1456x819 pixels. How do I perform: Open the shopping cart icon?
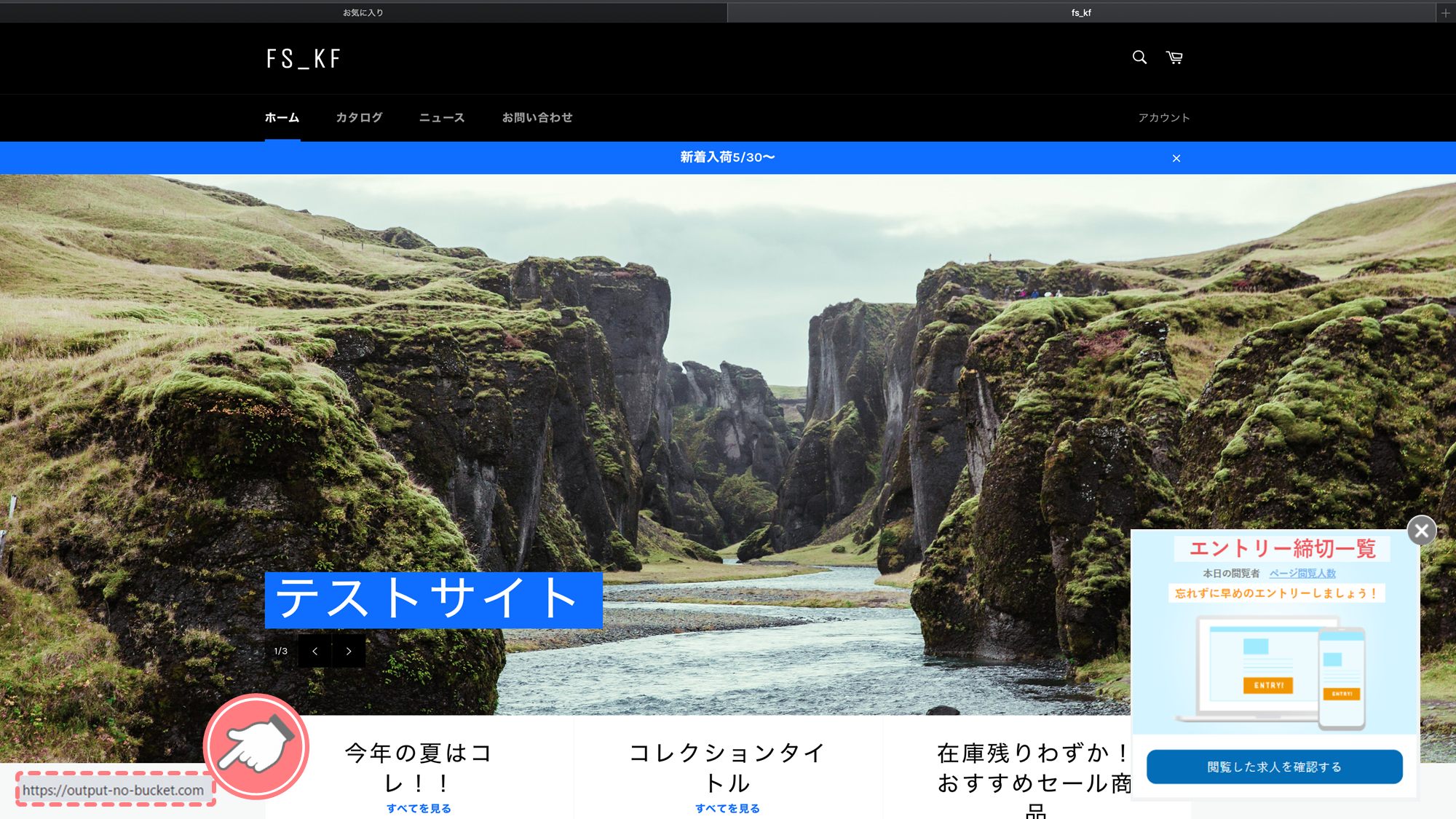click(1174, 58)
